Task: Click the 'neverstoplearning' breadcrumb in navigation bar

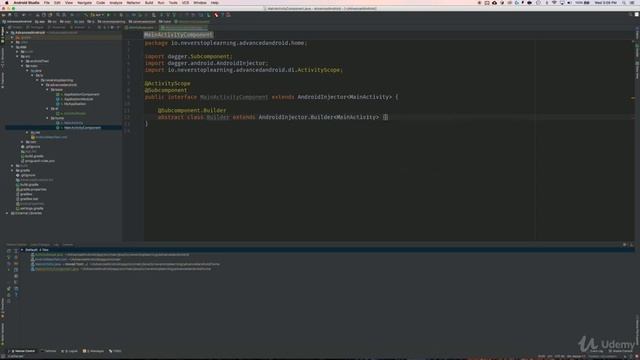Action: coord(111,22)
